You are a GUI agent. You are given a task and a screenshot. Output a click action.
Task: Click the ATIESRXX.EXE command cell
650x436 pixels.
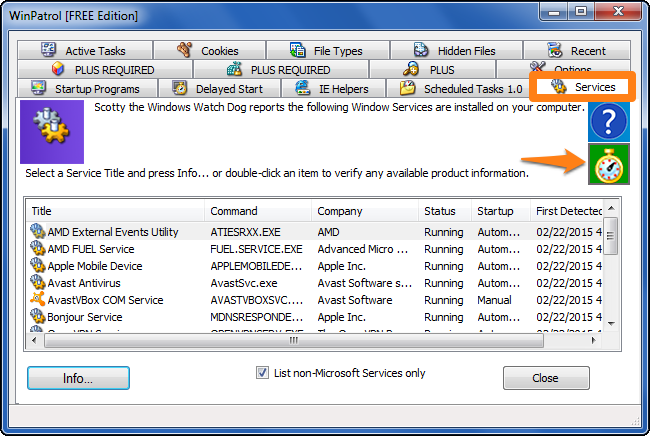coord(245,232)
